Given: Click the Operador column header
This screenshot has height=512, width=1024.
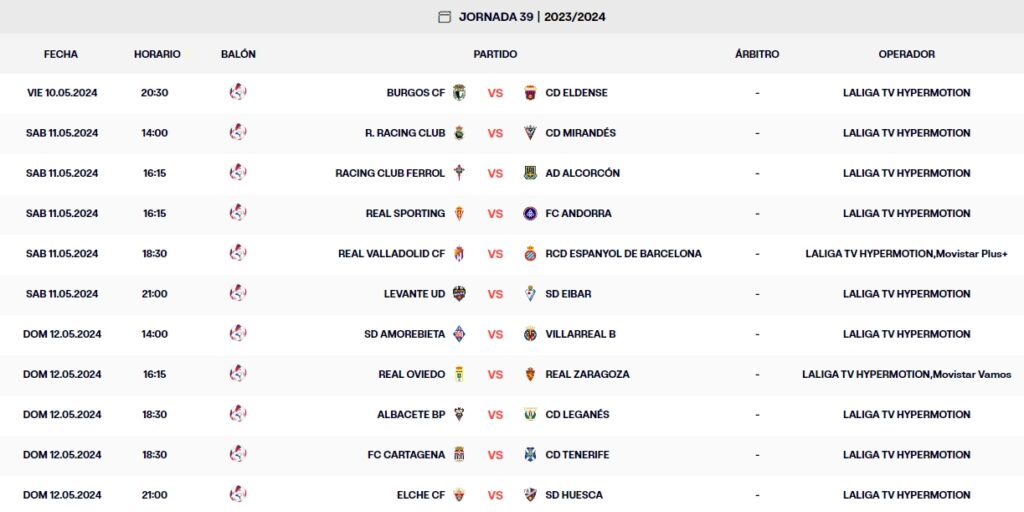Looking at the screenshot, I should pos(906,54).
